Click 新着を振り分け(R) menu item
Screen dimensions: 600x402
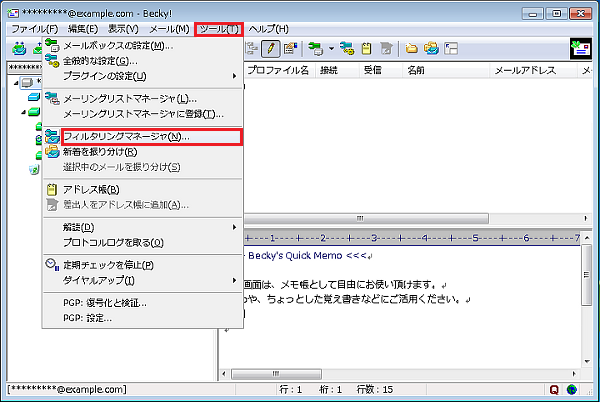143,152
